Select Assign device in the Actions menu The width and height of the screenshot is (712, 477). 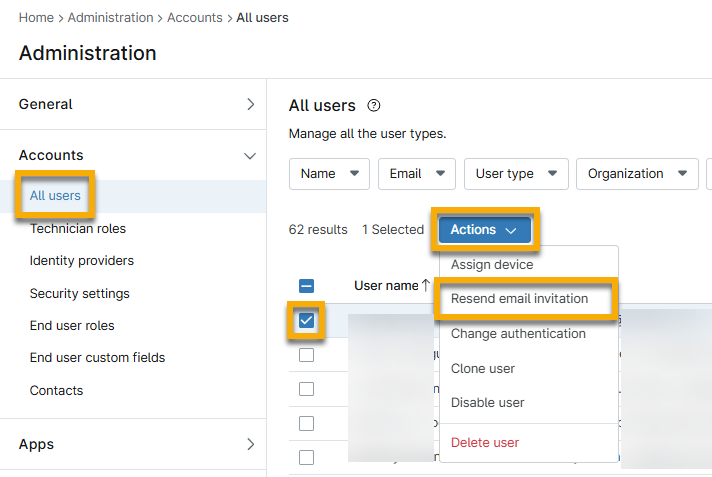[492, 265]
